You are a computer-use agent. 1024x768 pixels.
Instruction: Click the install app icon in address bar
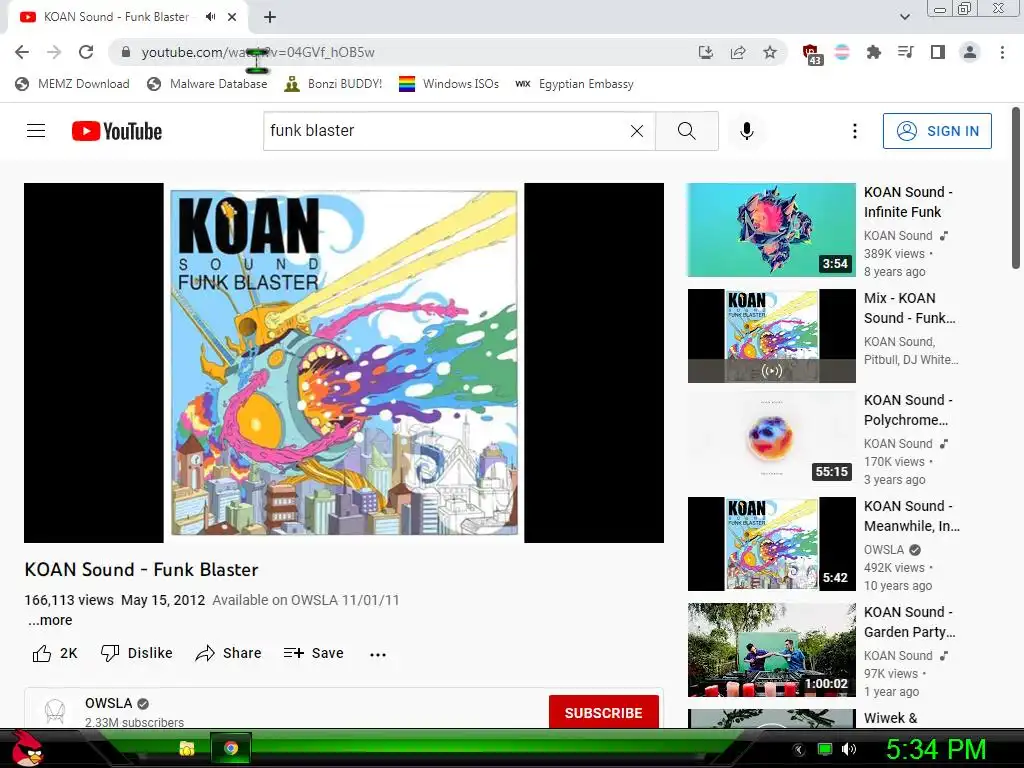[x=705, y=52]
